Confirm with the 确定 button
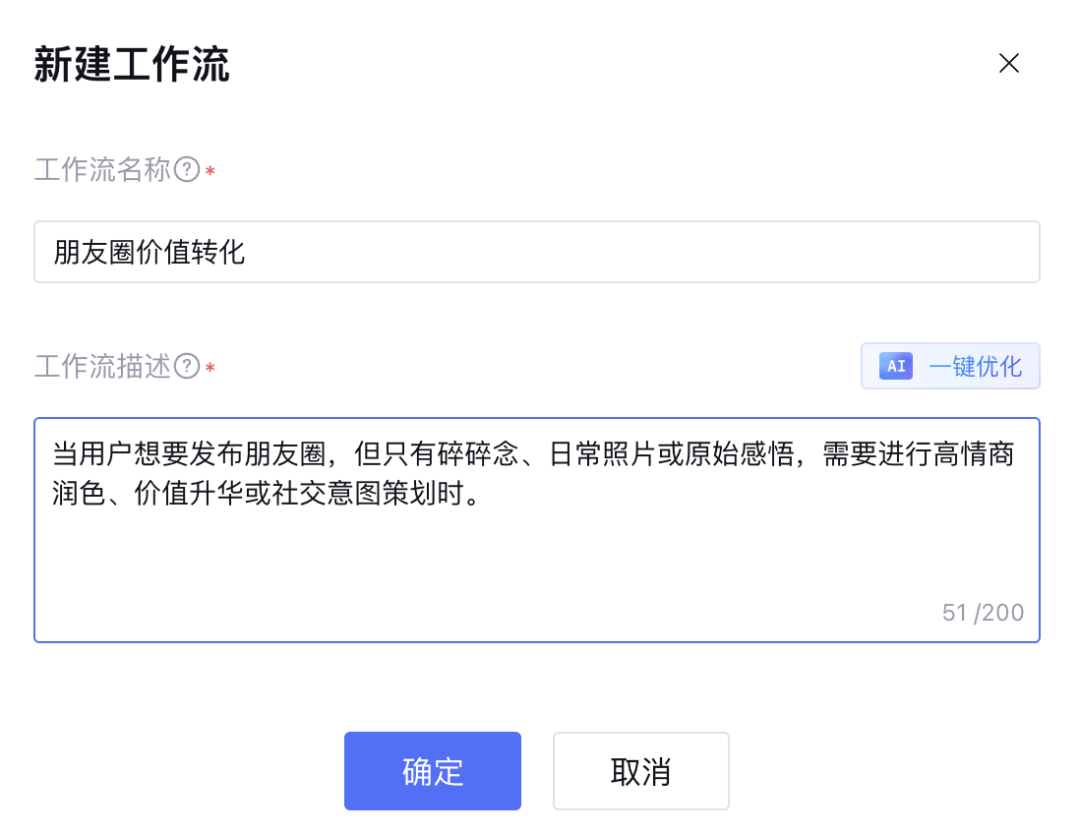Image resolution: width=1080 pixels, height=834 pixels. coord(432,771)
